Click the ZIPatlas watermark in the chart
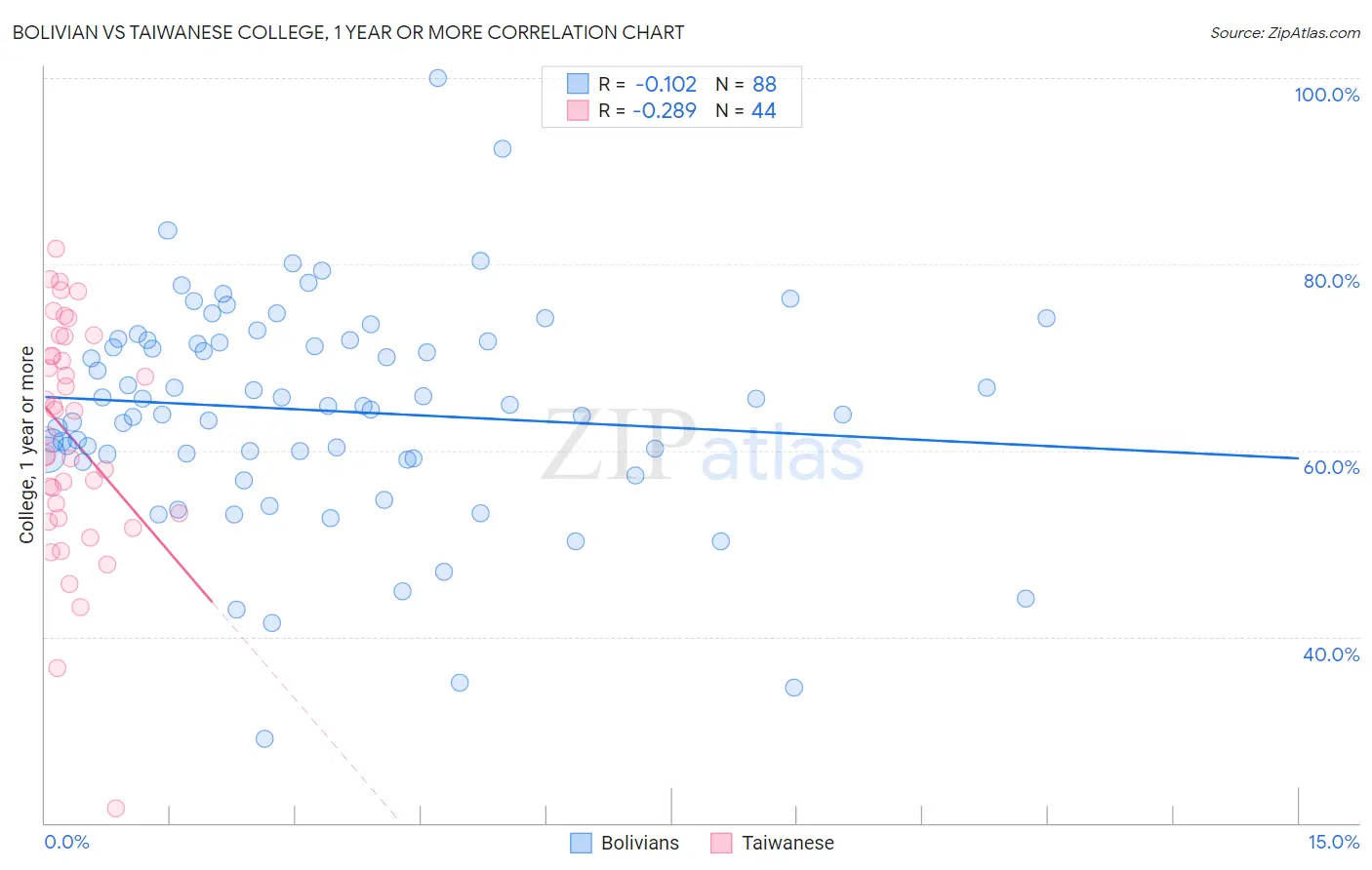 704,447
